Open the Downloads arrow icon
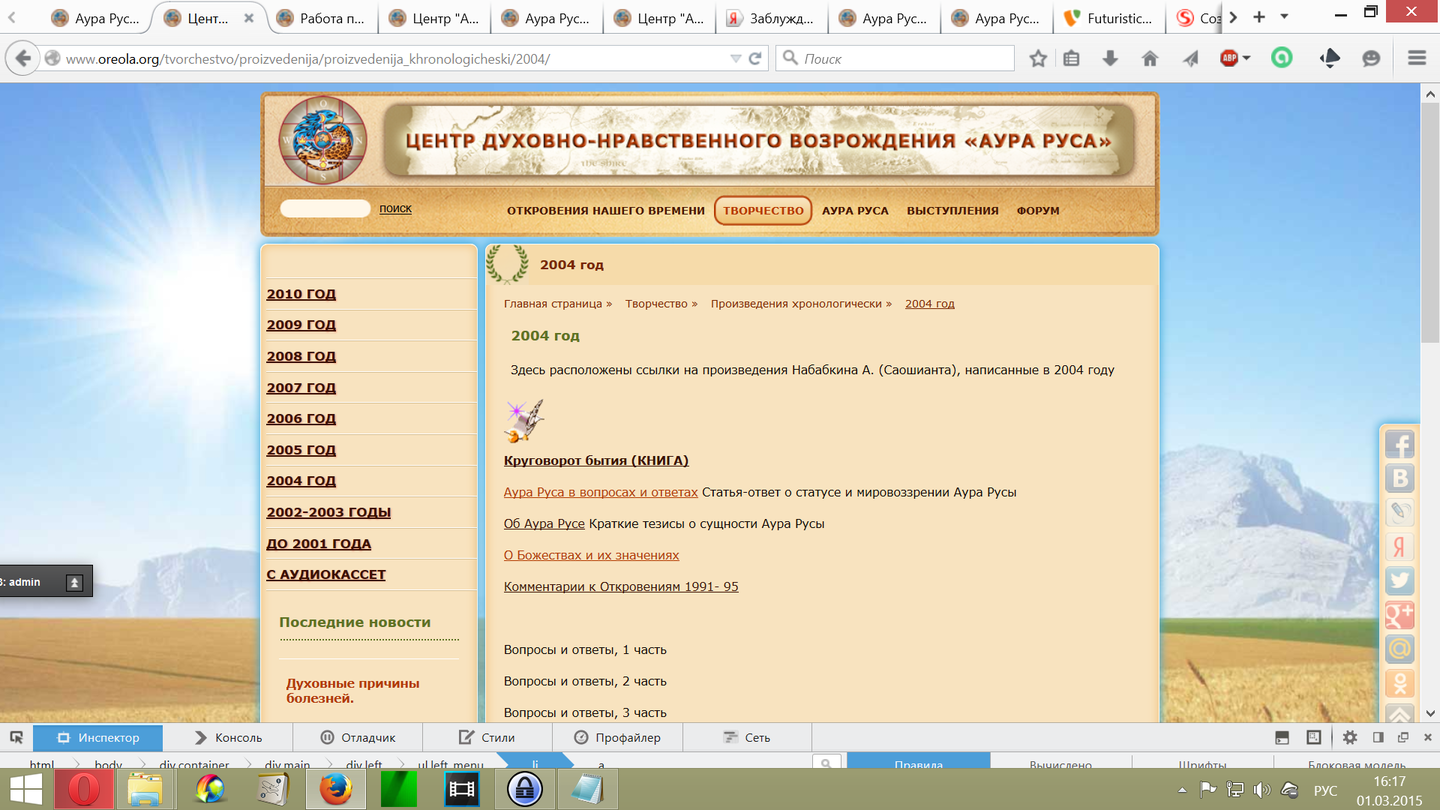This screenshot has width=1440, height=810. tap(1110, 59)
